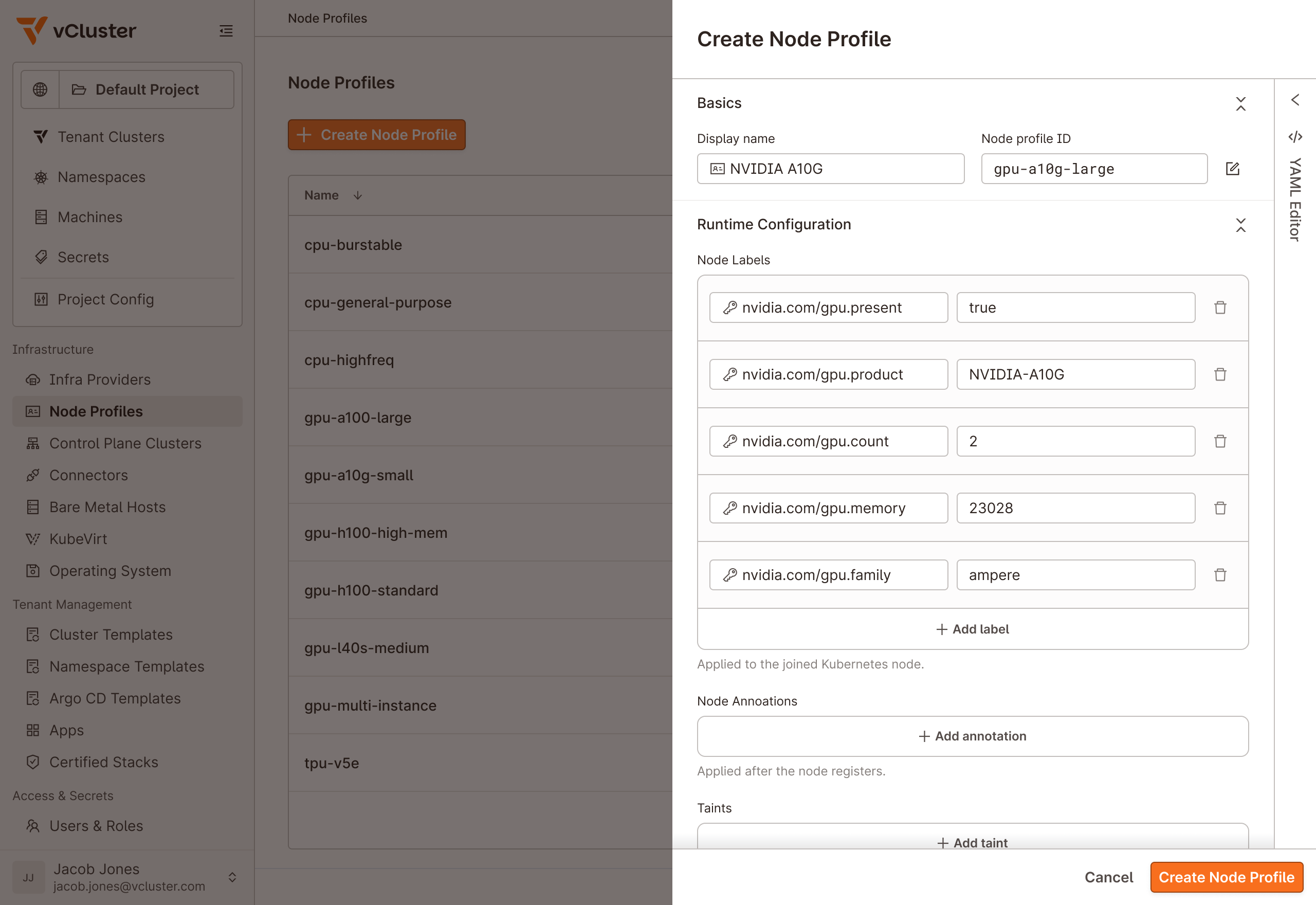The height and width of the screenshot is (905, 1316).
Task: Delete the nvidia.com/gpu.present label
Action: 1220,307
